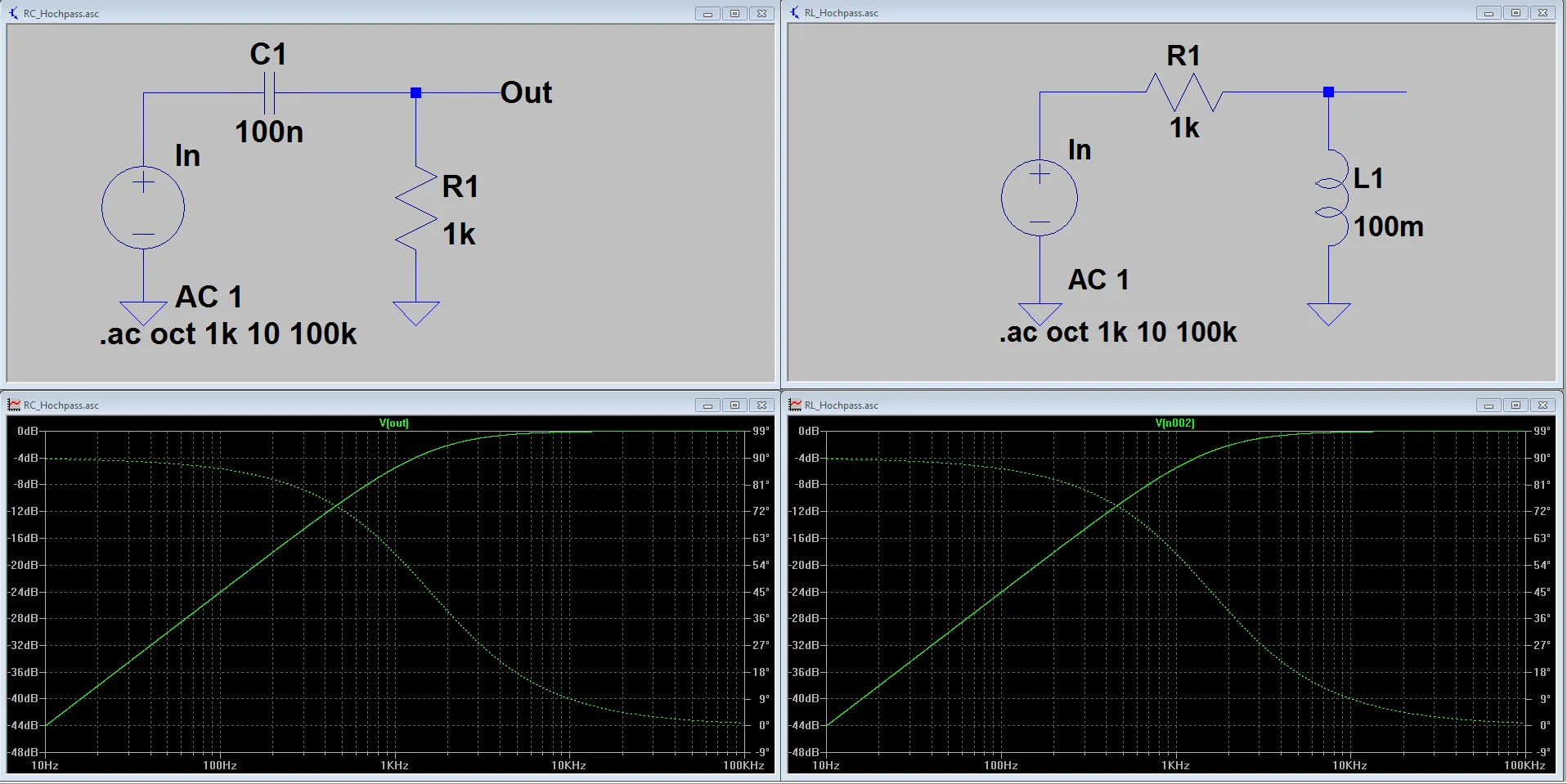Maximize the RL_Hochpass schematic window

[x=1515, y=13]
